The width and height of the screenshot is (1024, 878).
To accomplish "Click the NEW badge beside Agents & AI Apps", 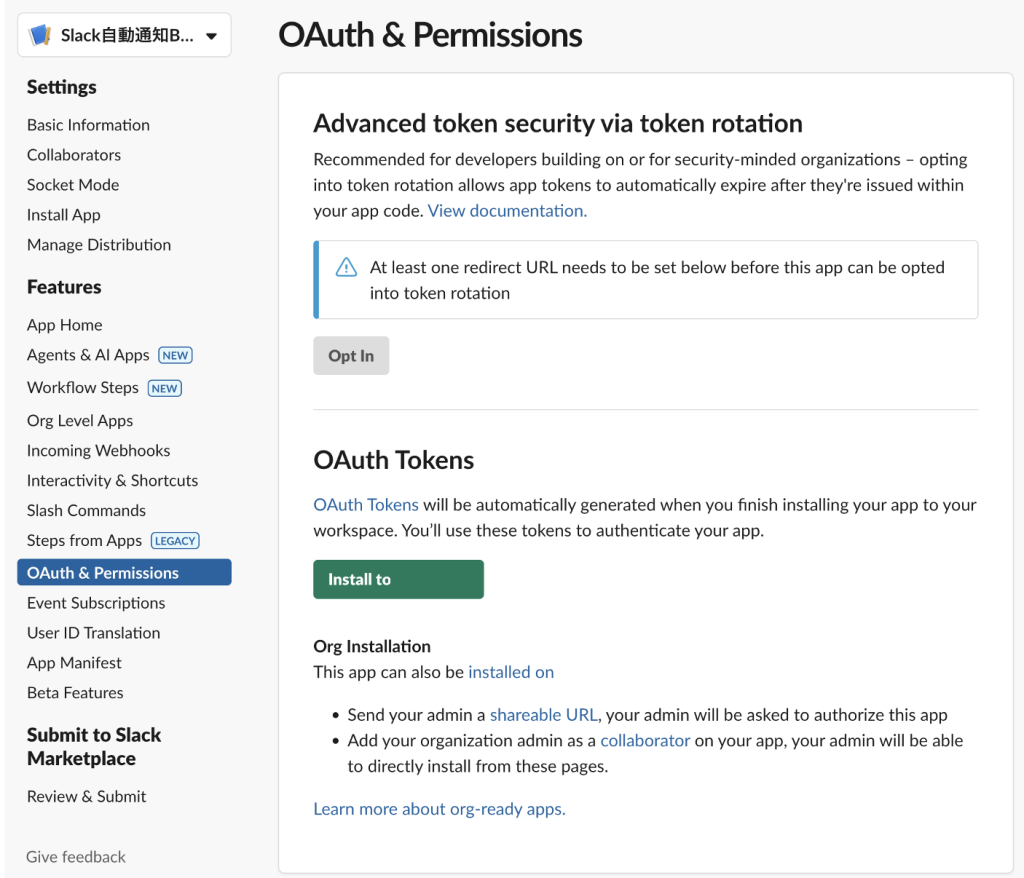I will coord(175,355).
